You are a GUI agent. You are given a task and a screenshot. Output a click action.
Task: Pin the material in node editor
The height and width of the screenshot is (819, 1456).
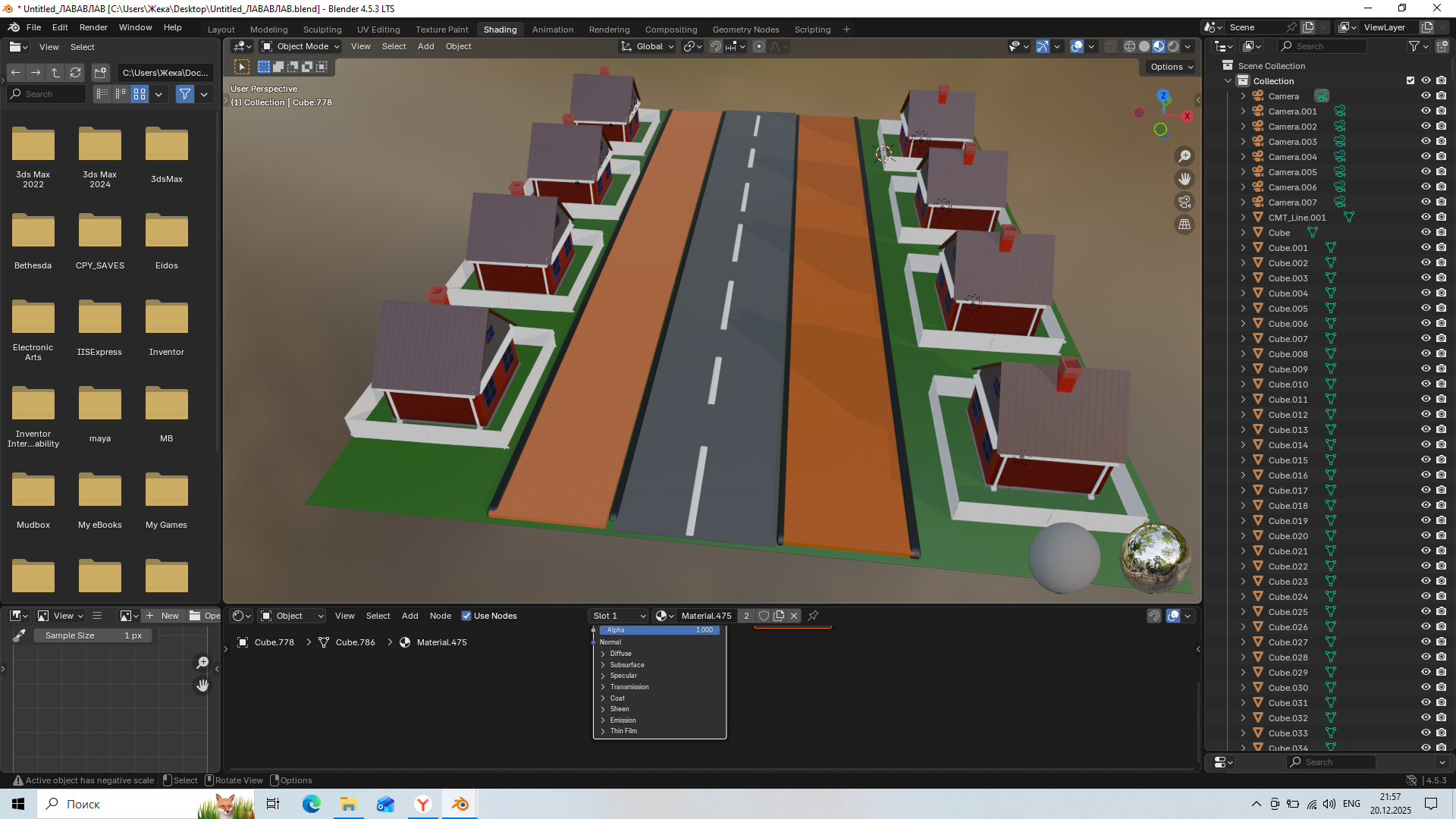click(813, 616)
